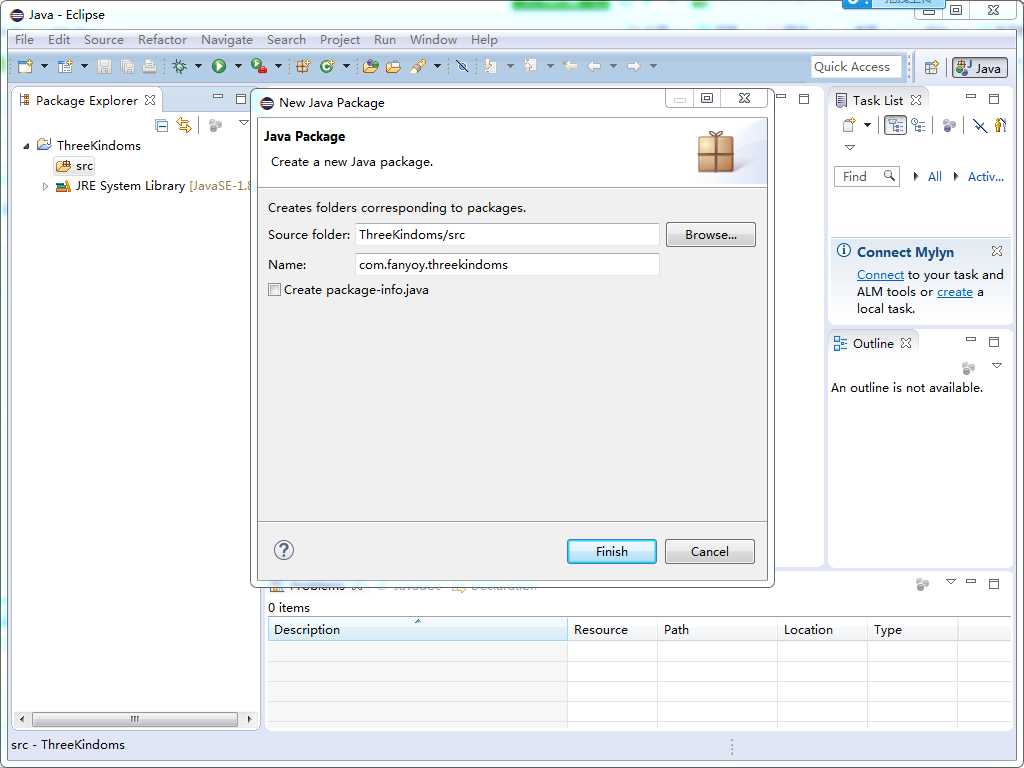Select the Java perspective button
This screenshot has width=1024, height=768.
[x=980, y=68]
